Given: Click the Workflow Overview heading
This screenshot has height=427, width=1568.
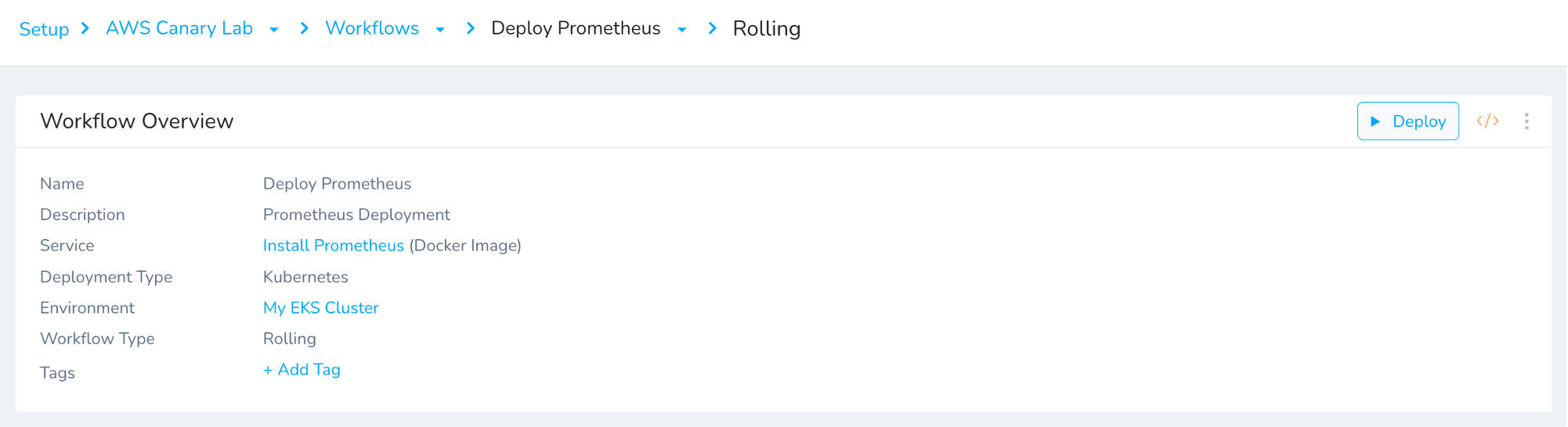Looking at the screenshot, I should [137, 121].
